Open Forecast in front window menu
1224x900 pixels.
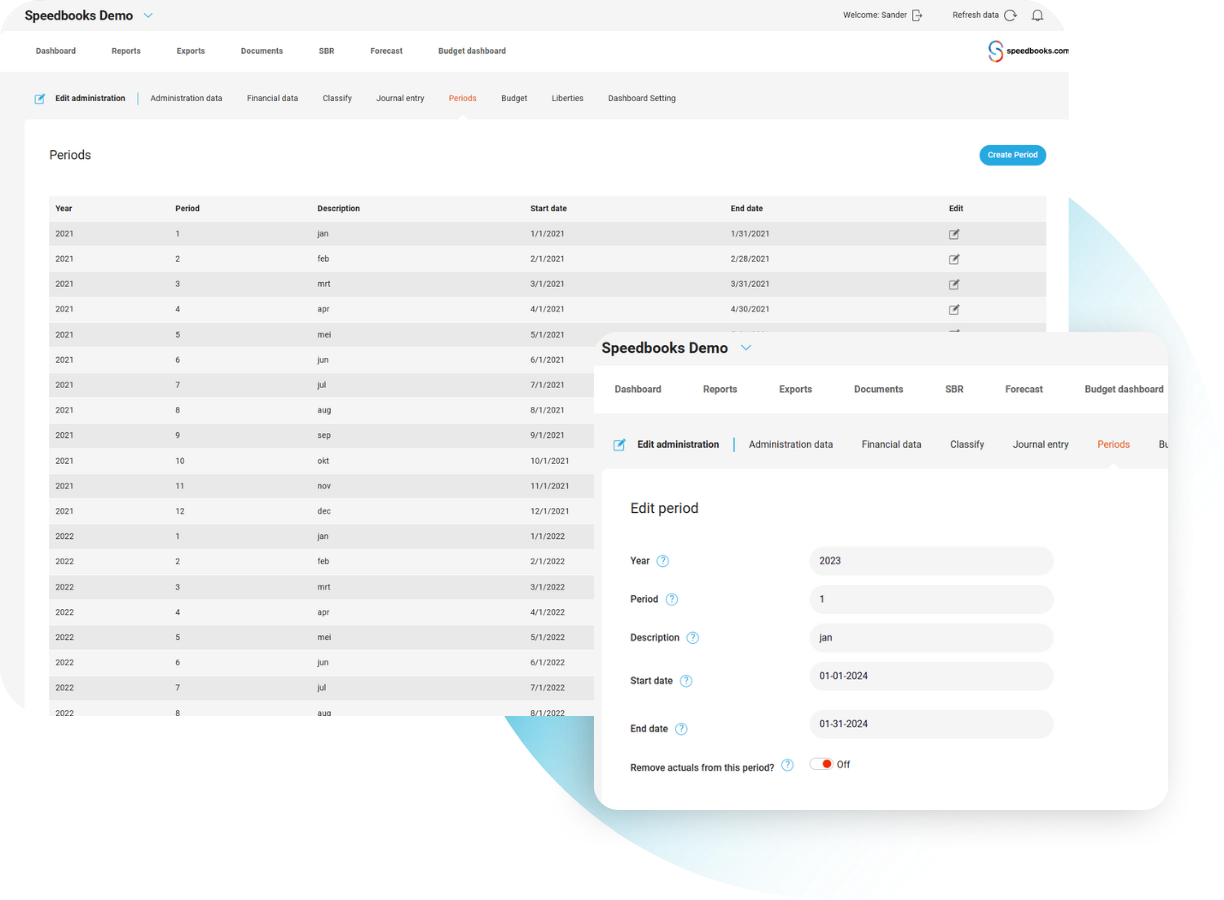click(1024, 390)
